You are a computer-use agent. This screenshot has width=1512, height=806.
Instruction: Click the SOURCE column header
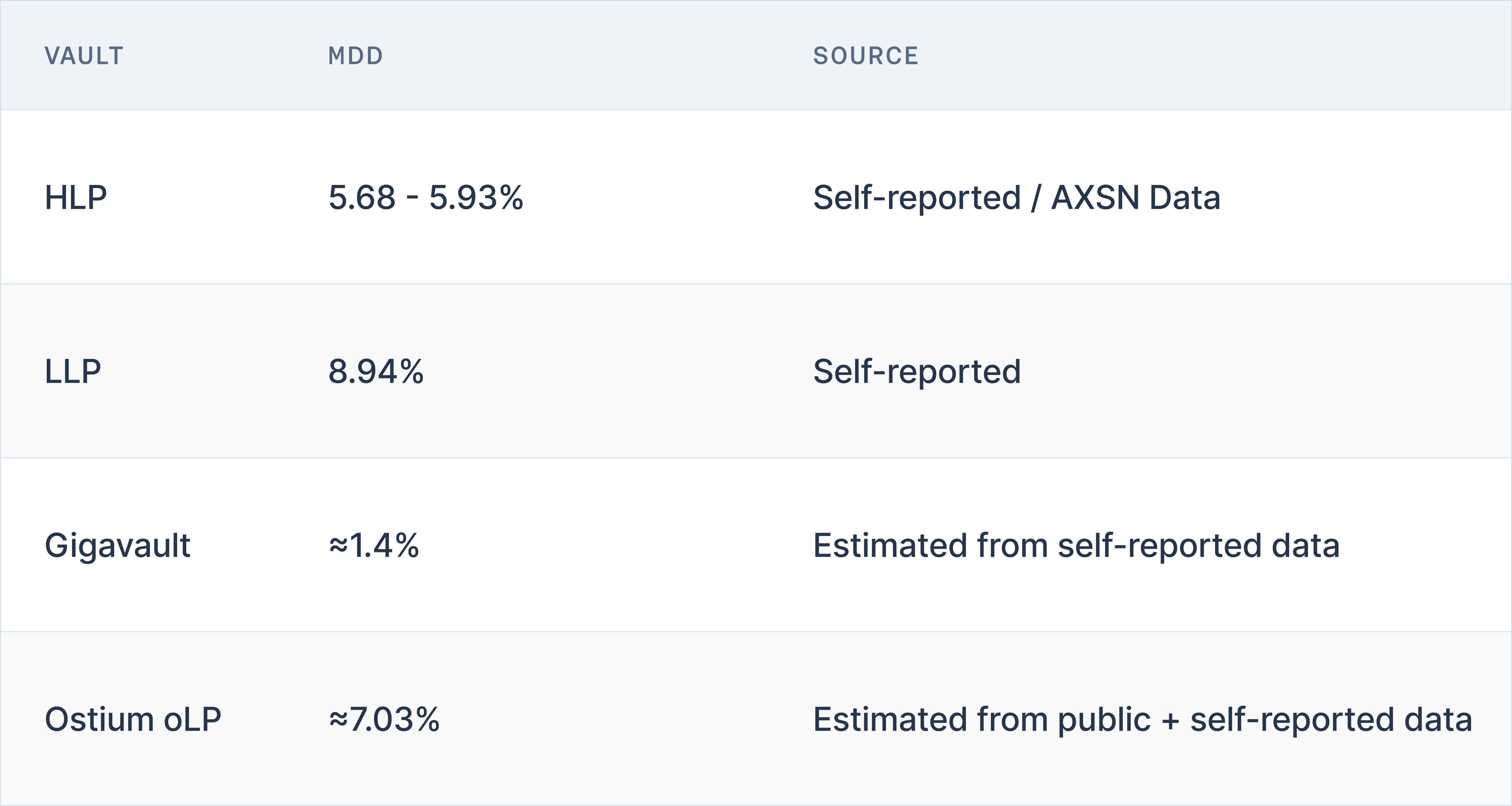(x=865, y=56)
